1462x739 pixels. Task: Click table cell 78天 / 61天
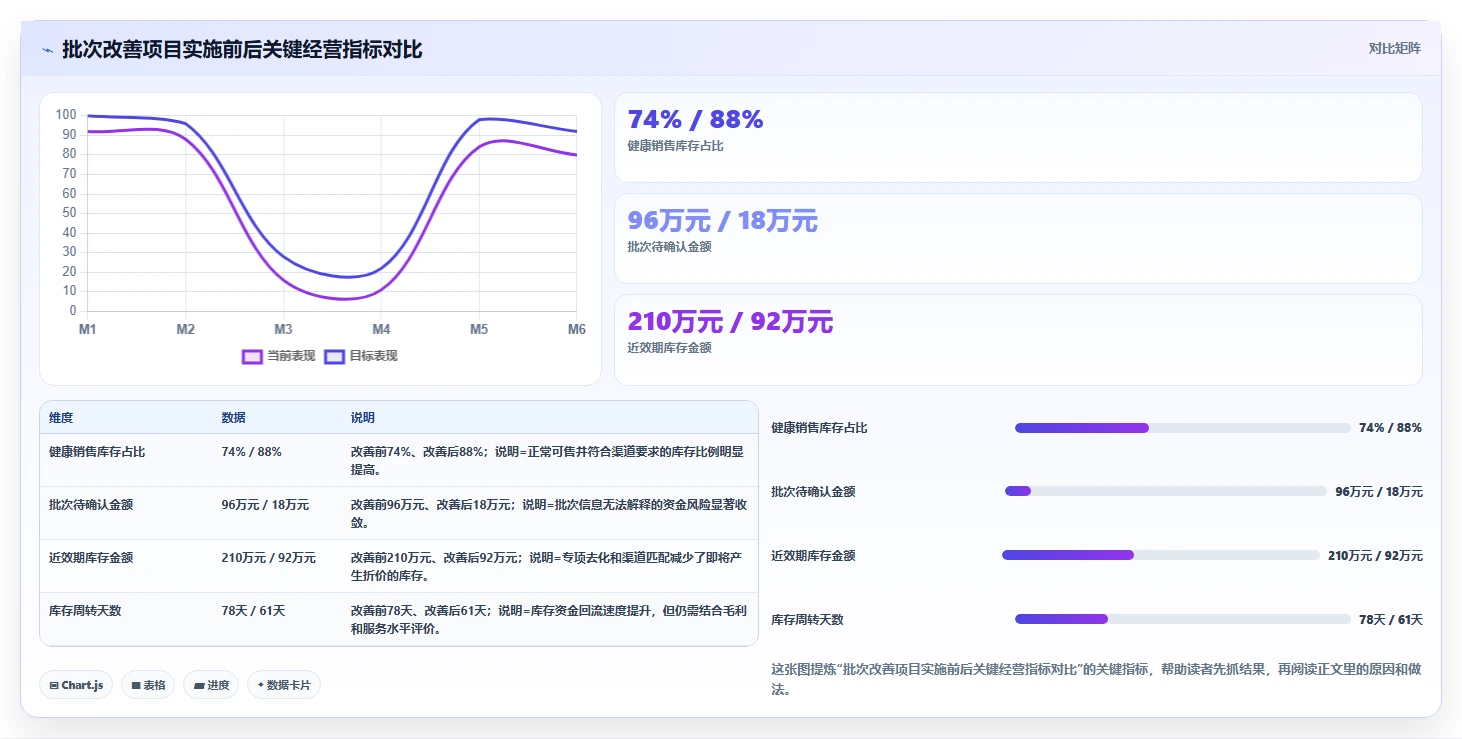coord(253,611)
